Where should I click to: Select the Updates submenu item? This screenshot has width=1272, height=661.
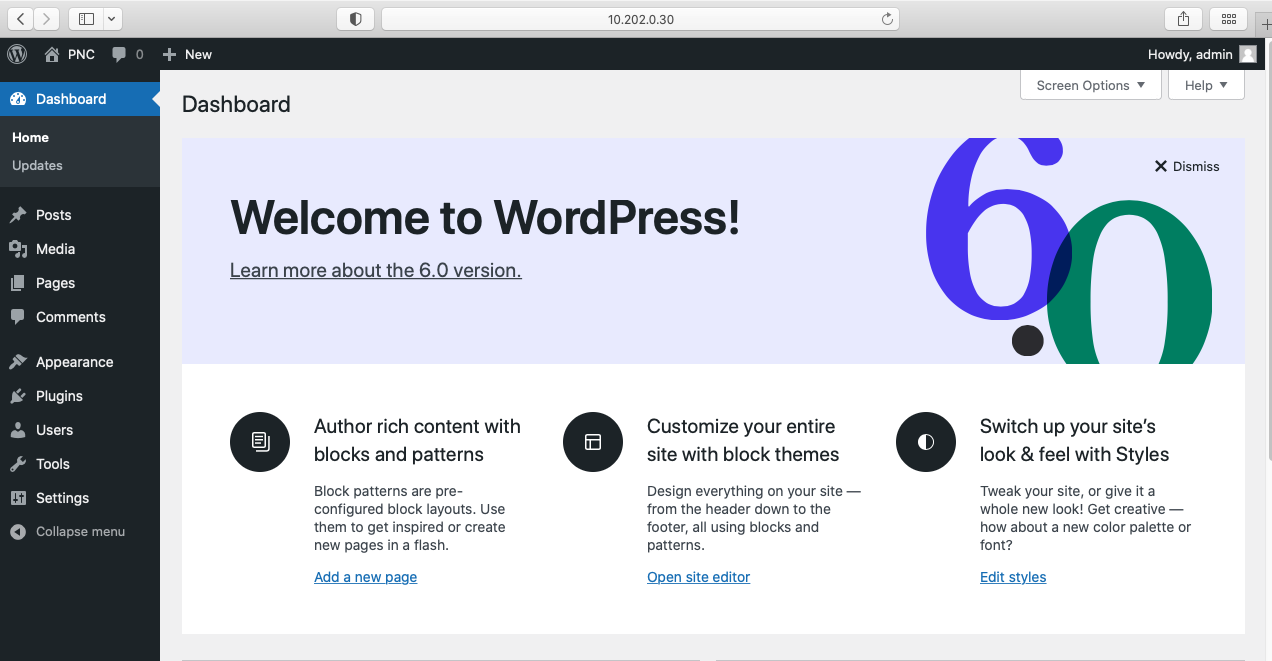point(37,166)
